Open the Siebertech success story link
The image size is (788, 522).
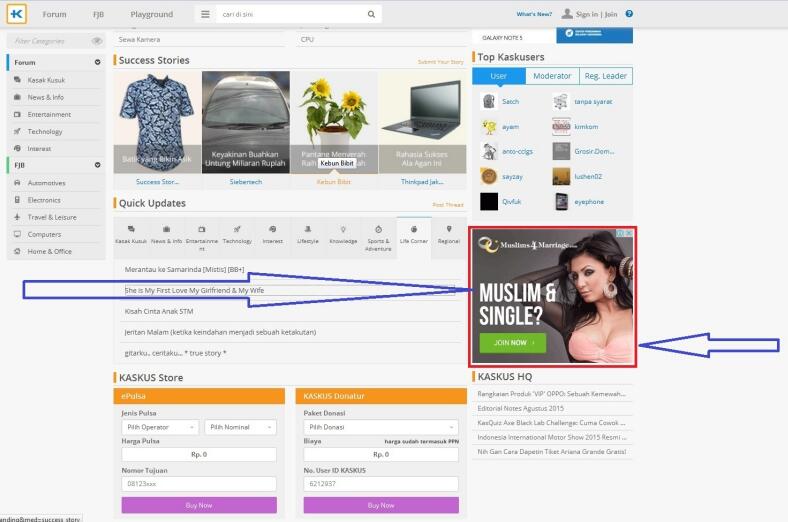pyautogui.click(x=246, y=182)
